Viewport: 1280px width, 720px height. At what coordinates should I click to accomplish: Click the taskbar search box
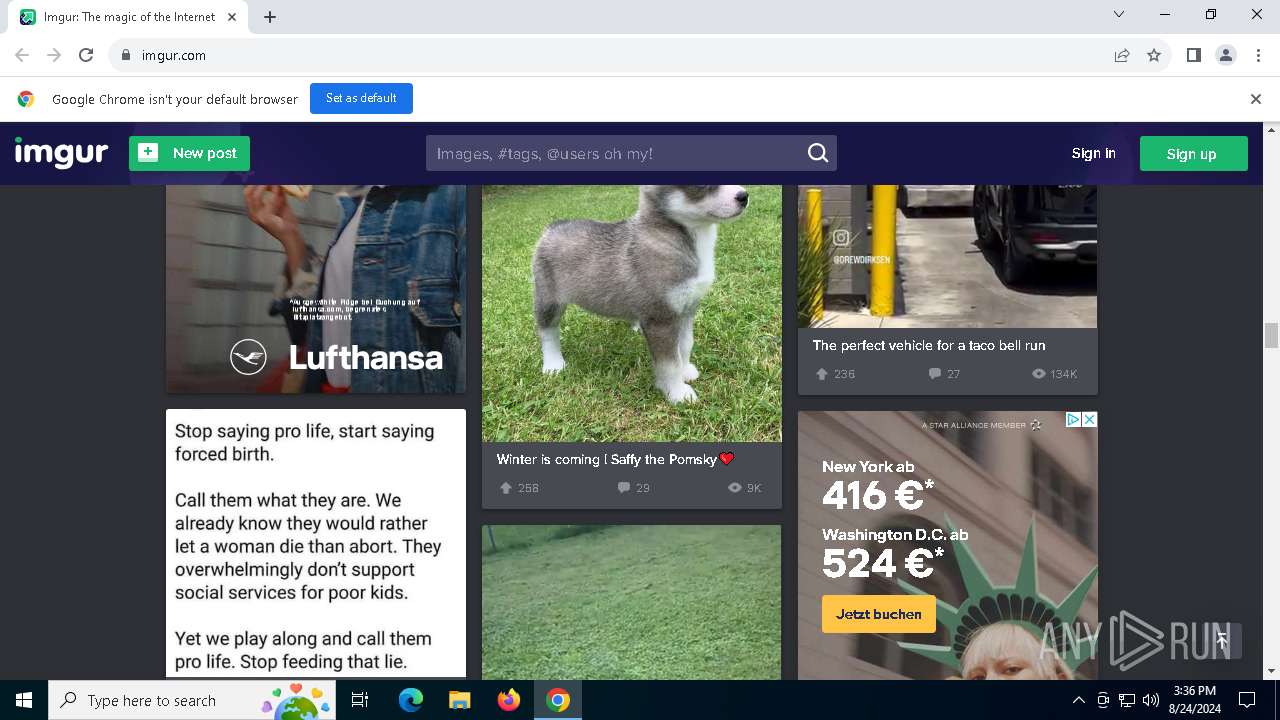(x=193, y=700)
